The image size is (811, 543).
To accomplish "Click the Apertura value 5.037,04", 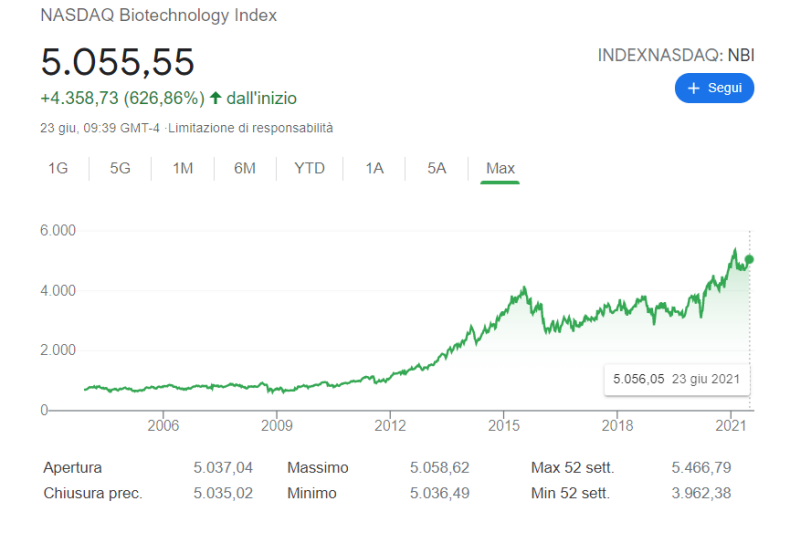I will pyautogui.click(x=223, y=468).
